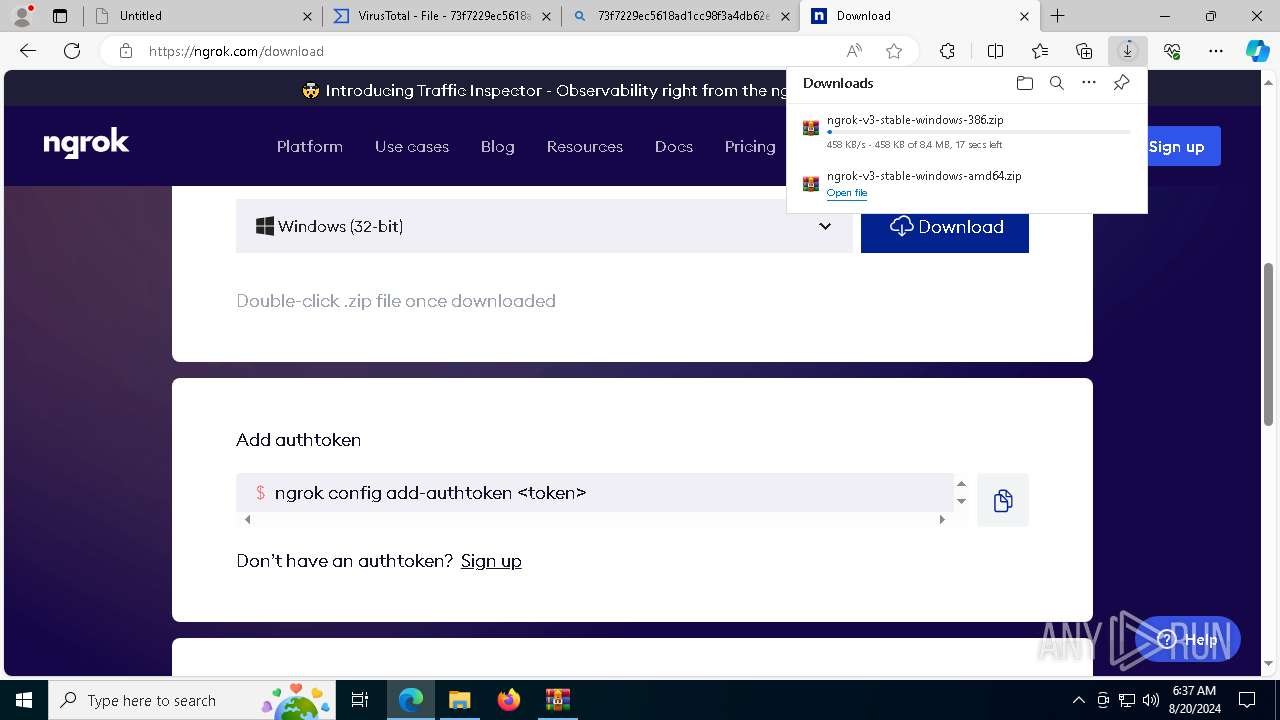This screenshot has width=1280, height=720.
Task: Open the Use cases menu
Action: click(412, 146)
